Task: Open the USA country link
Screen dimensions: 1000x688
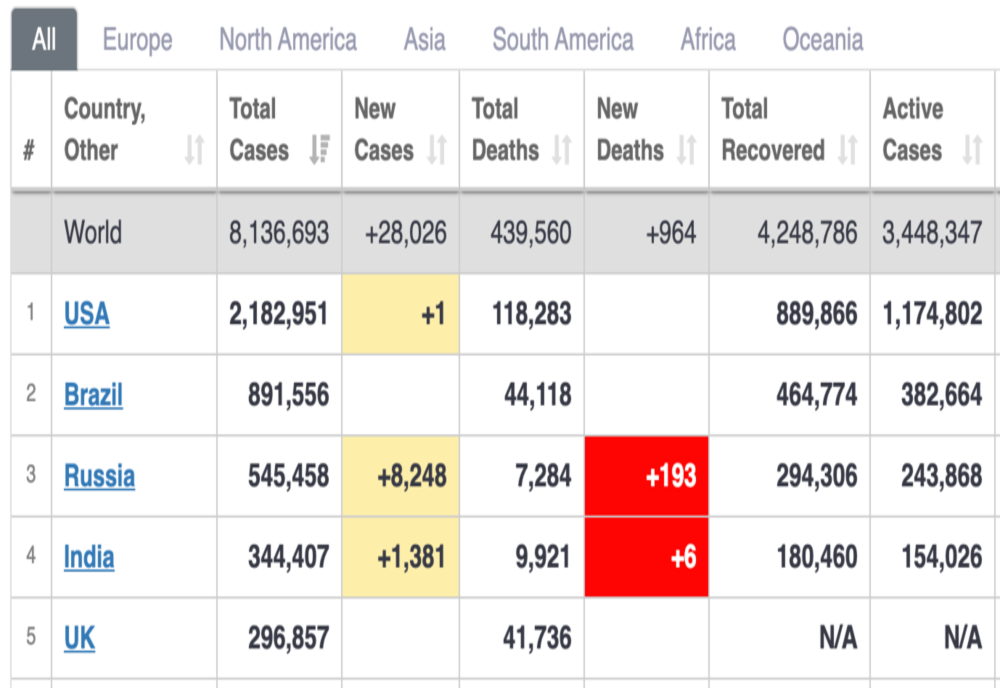Action: click(87, 314)
